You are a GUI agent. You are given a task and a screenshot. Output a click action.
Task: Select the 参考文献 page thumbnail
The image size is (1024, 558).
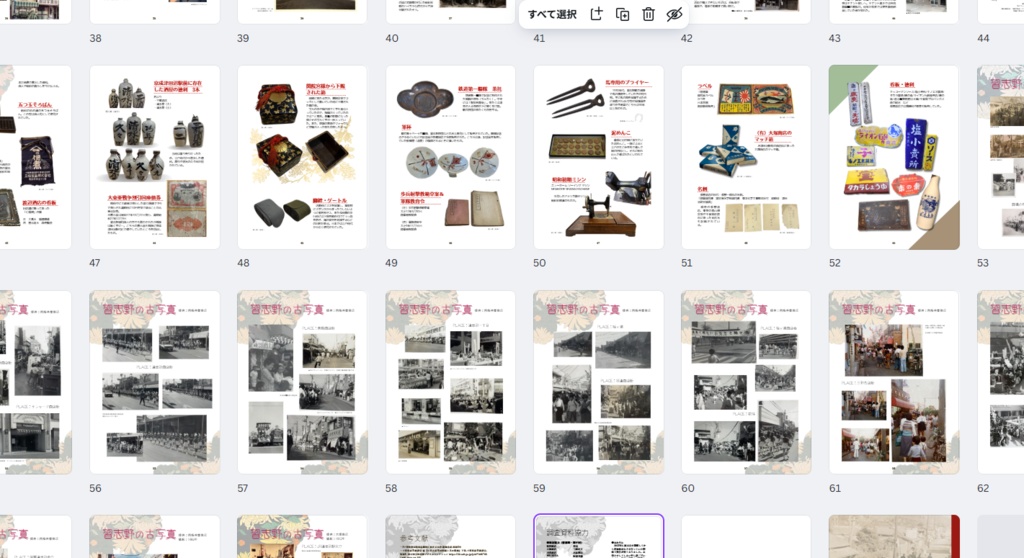(x=451, y=536)
